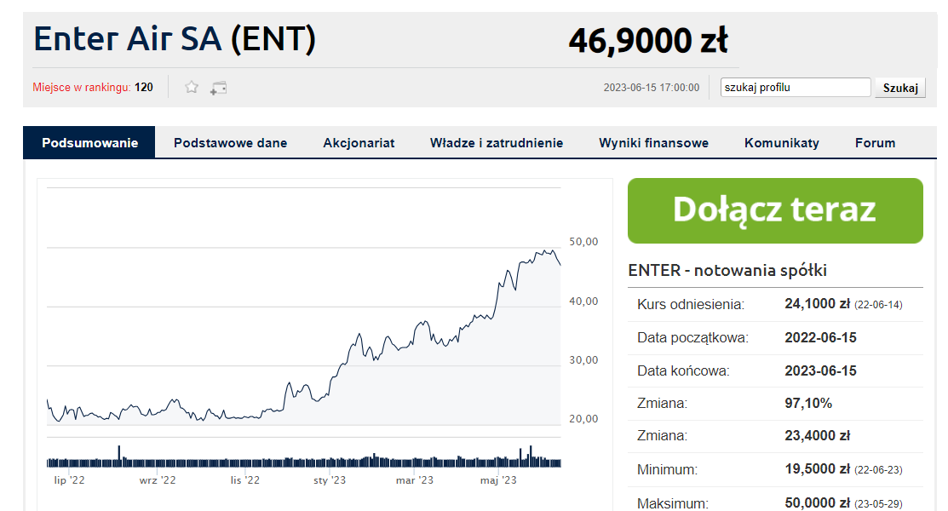The height and width of the screenshot is (511, 948).
Task: Click Minimum value 19,5000 zł
Action: tap(817, 469)
